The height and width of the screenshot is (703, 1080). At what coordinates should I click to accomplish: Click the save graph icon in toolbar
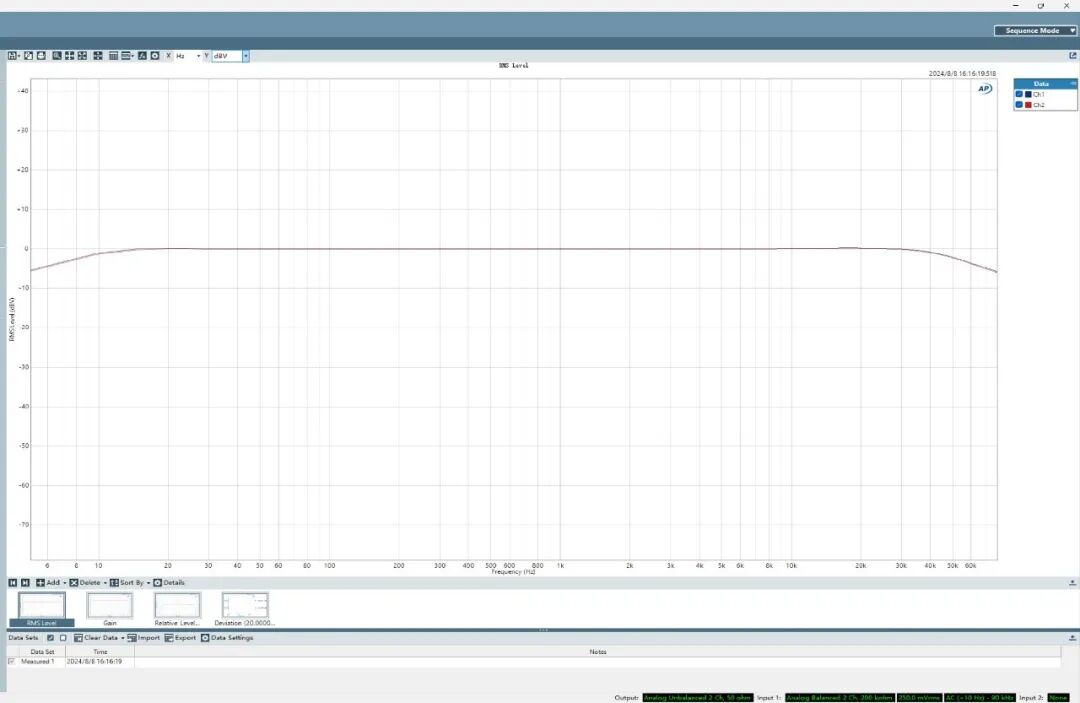[12, 56]
